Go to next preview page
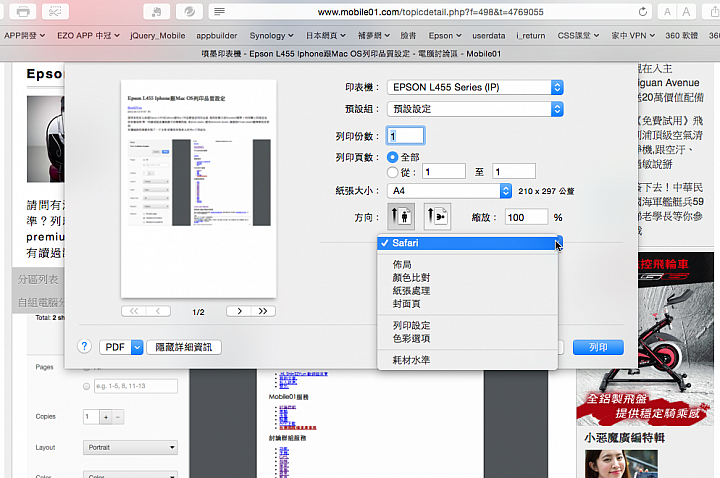720x478 pixels. click(239, 311)
